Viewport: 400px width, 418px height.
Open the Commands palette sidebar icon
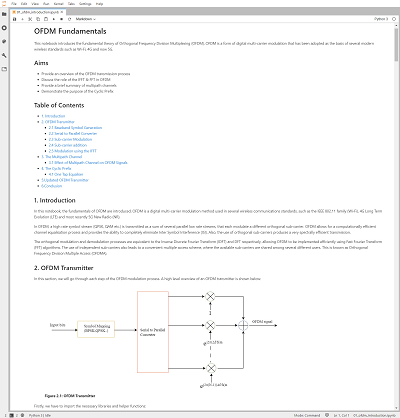pos(4,41)
